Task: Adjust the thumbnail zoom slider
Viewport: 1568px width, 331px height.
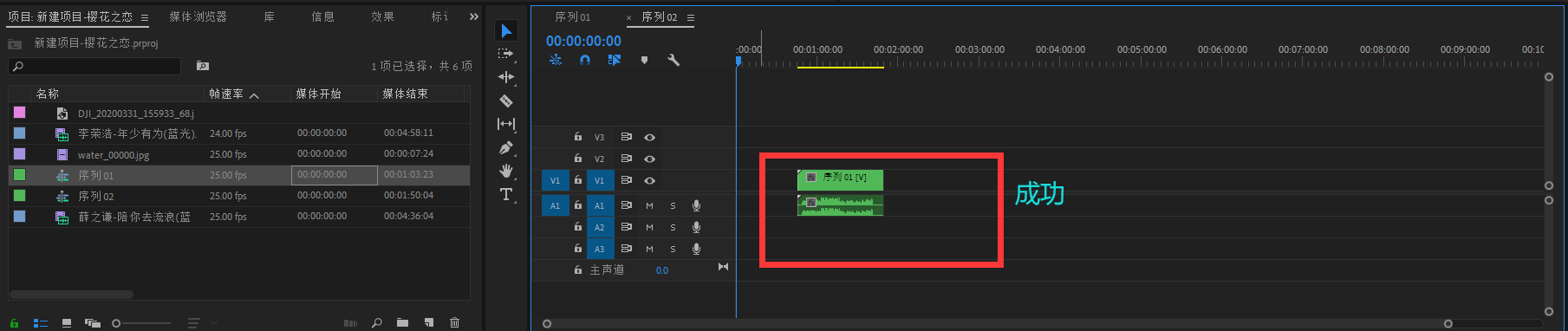Action: click(116, 323)
